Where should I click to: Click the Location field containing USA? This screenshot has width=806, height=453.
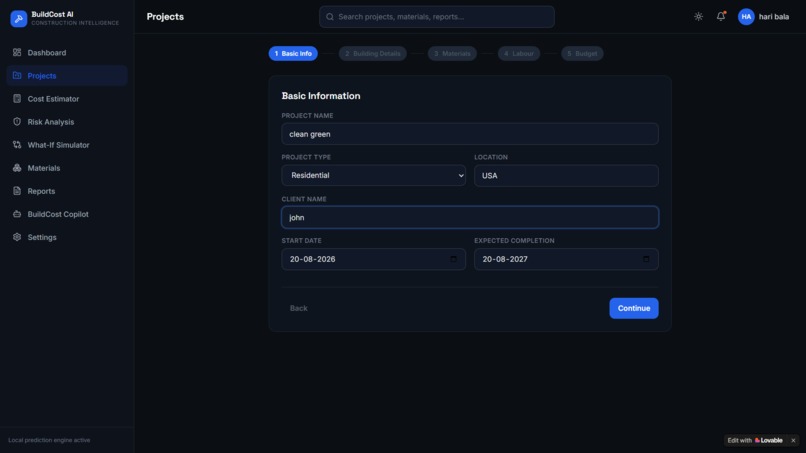click(566, 175)
